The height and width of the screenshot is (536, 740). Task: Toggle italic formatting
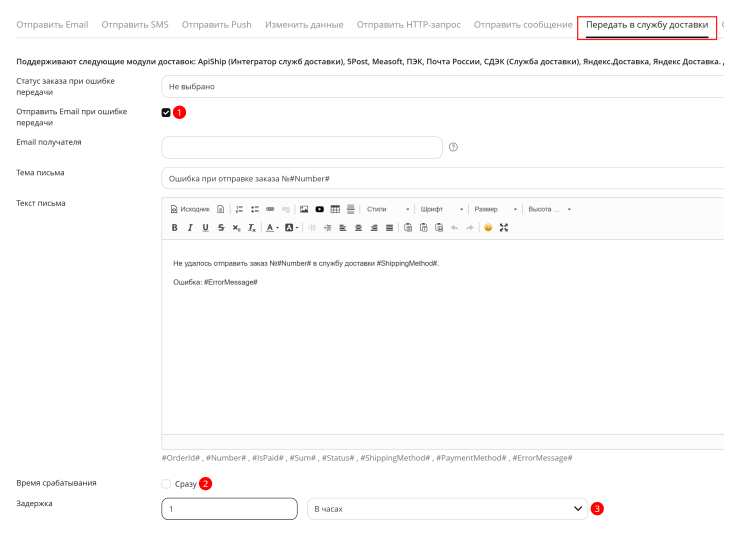pos(190,227)
